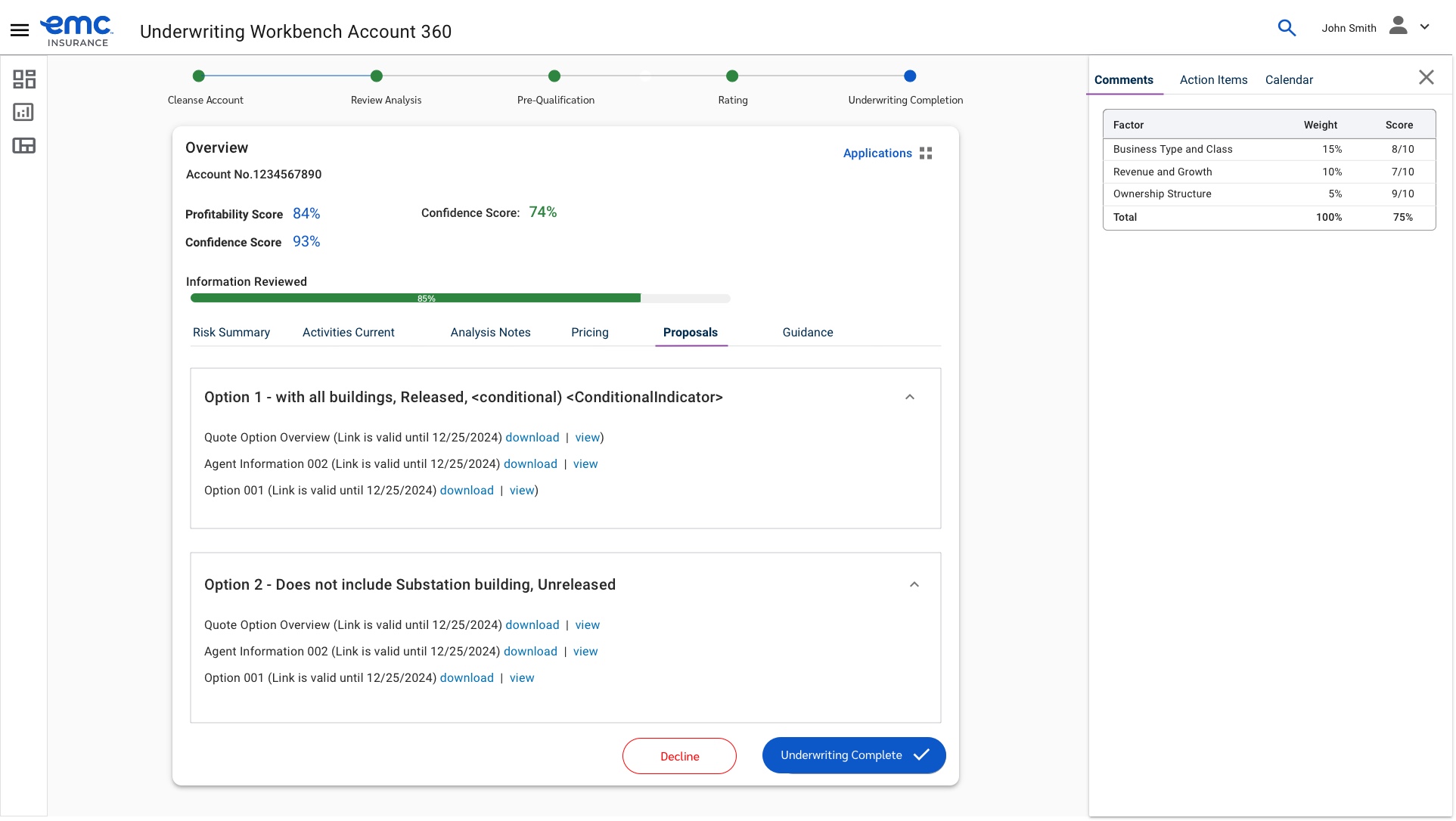Click the Decline button
Image resolution: width=1456 pixels, height=821 pixels.
point(679,756)
